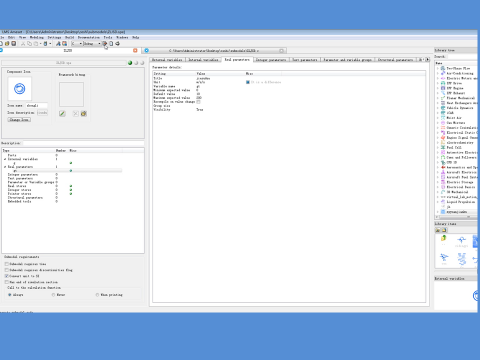
Task: Click the tab scroll right arrow button
Action: 427,60
